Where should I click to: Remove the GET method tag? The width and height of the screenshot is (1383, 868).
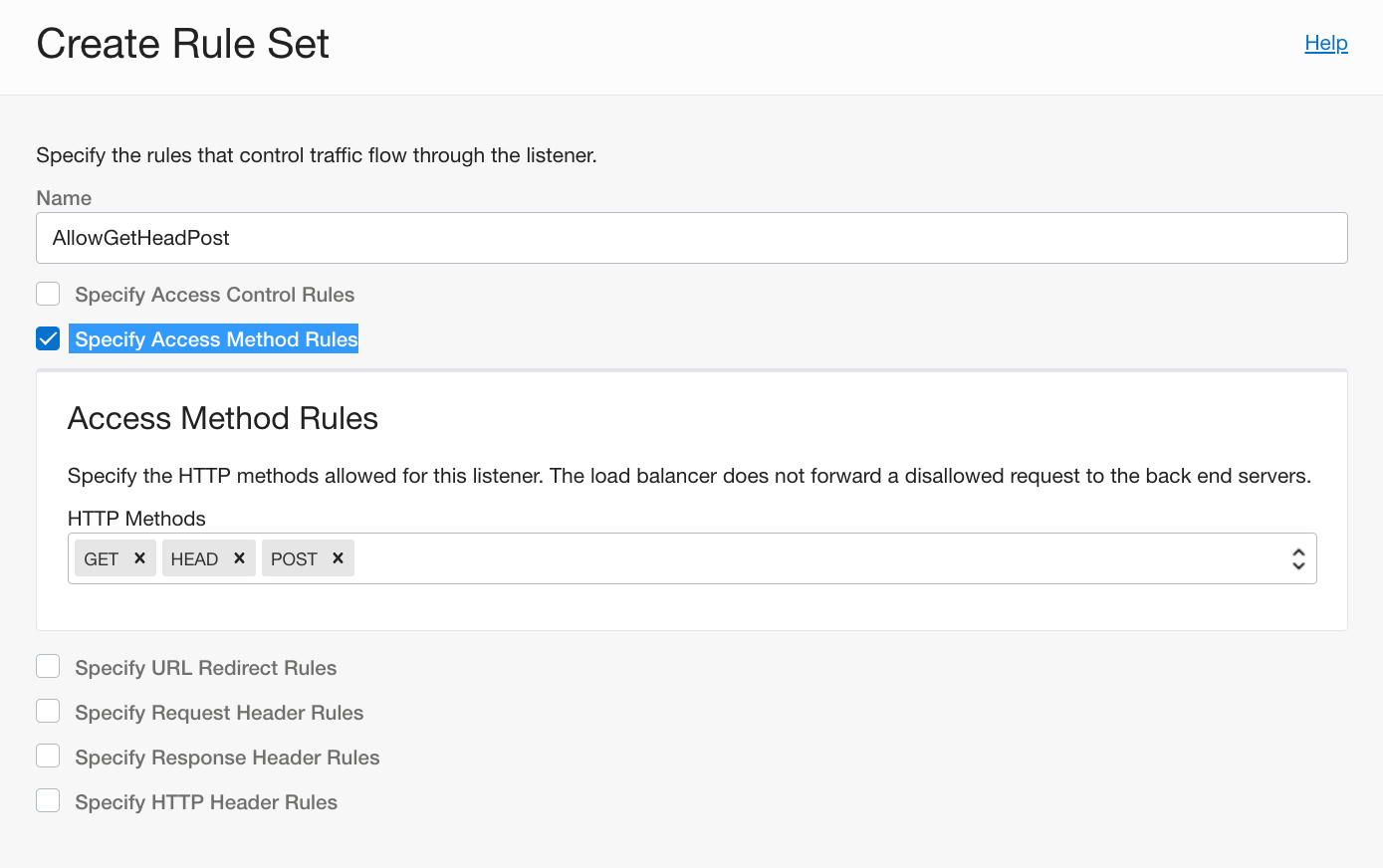point(139,558)
